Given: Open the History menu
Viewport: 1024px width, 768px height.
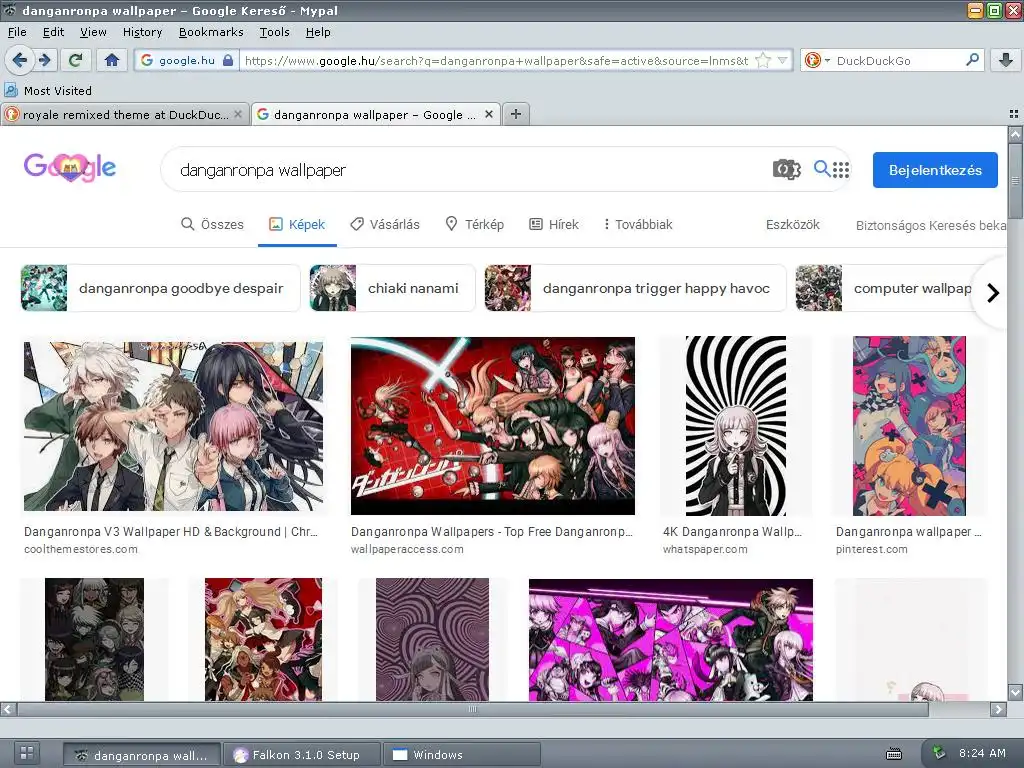Looking at the screenshot, I should (142, 32).
